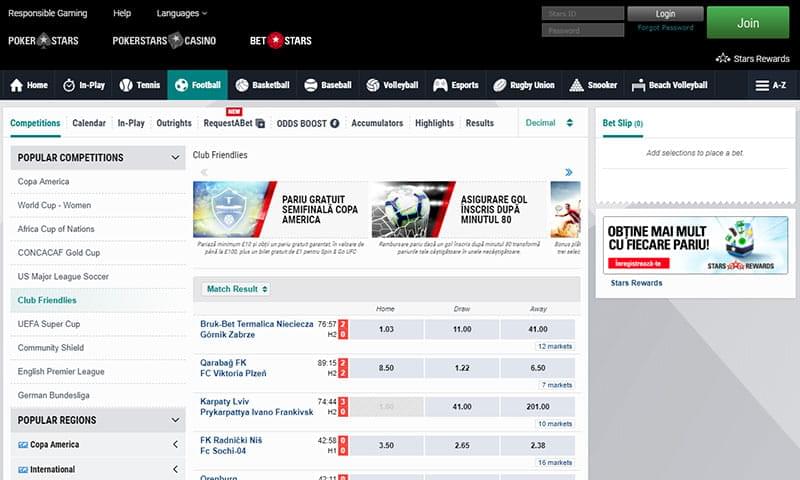Screen dimensions: 800x480
Task: Collapse the Popular Competitions section
Action: click(x=175, y=158)
